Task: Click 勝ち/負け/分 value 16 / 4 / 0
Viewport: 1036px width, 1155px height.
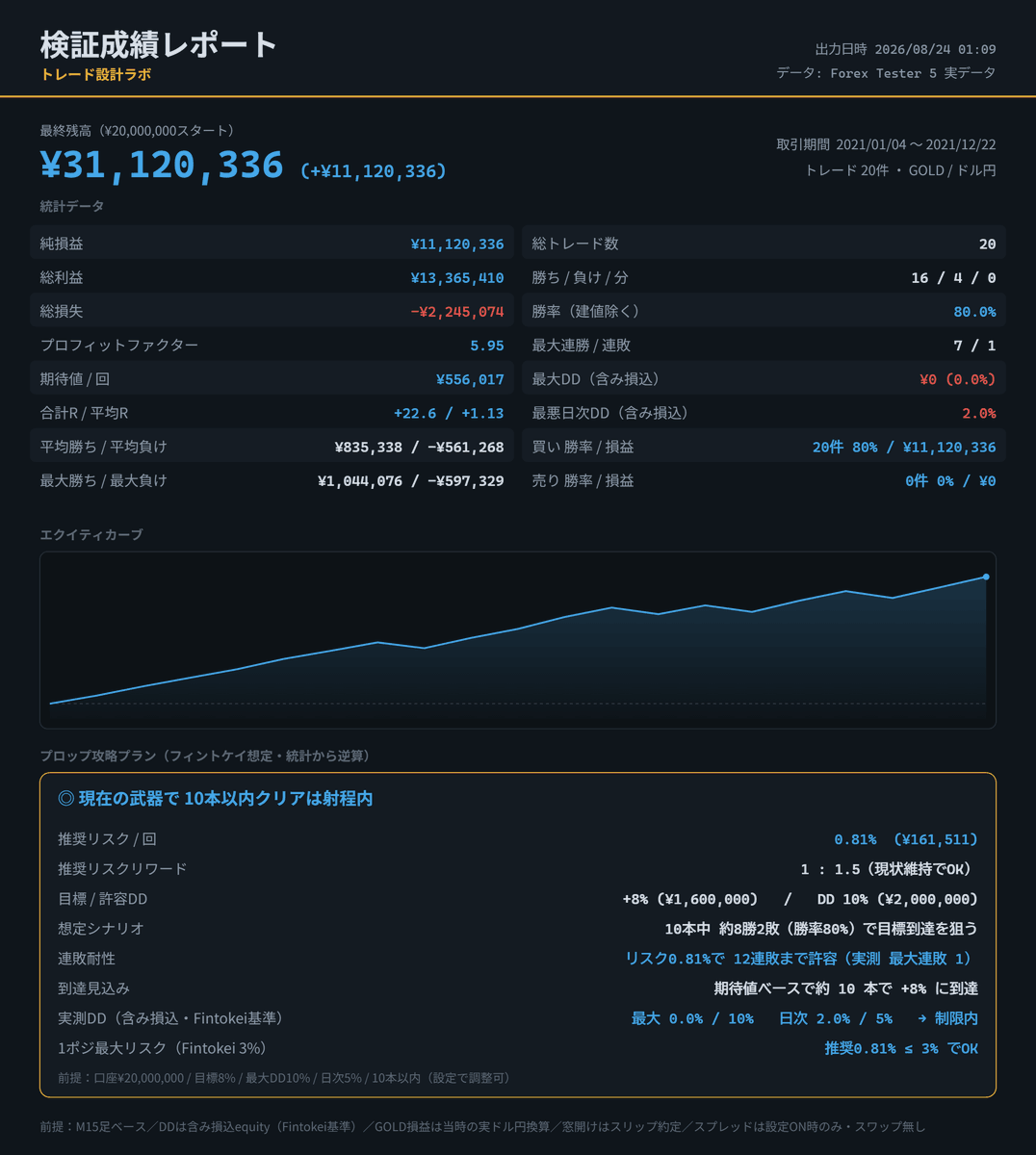Action: pyautogui.click(x=953, y=278)
